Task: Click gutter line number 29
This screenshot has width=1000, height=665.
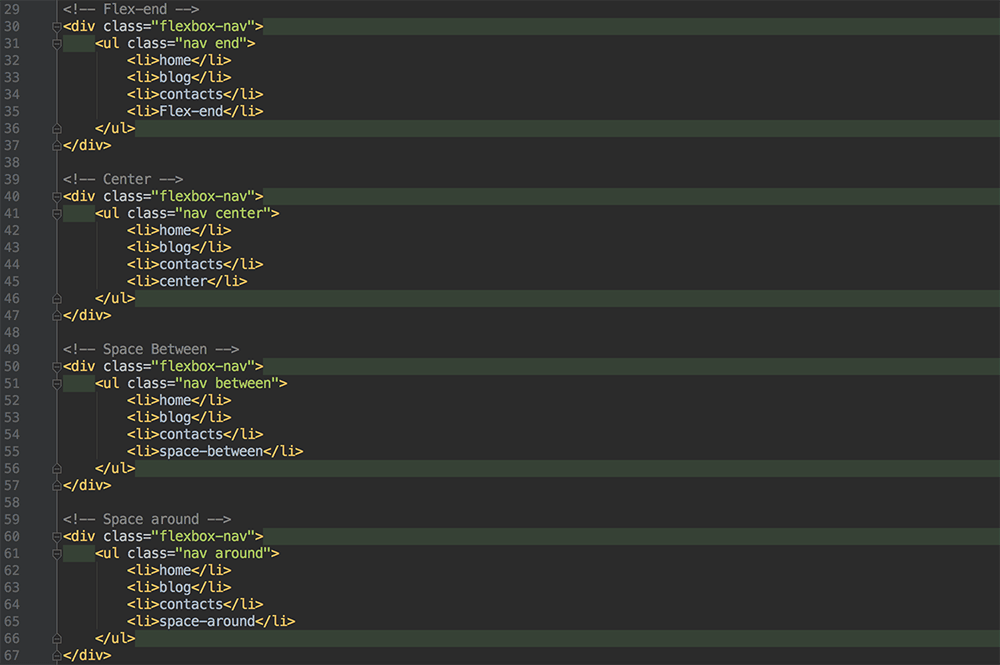Action: pyautogui.click(x=12, y=10)
